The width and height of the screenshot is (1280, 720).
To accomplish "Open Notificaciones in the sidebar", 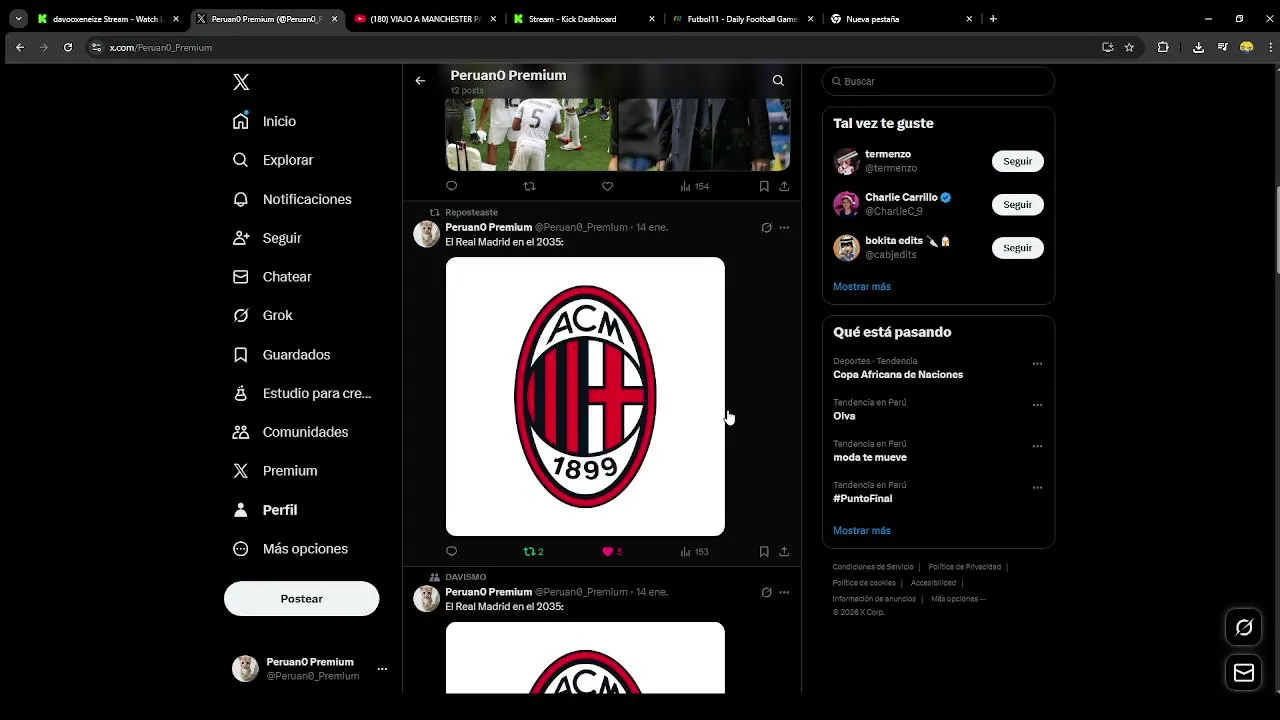I will pos(291,199).
